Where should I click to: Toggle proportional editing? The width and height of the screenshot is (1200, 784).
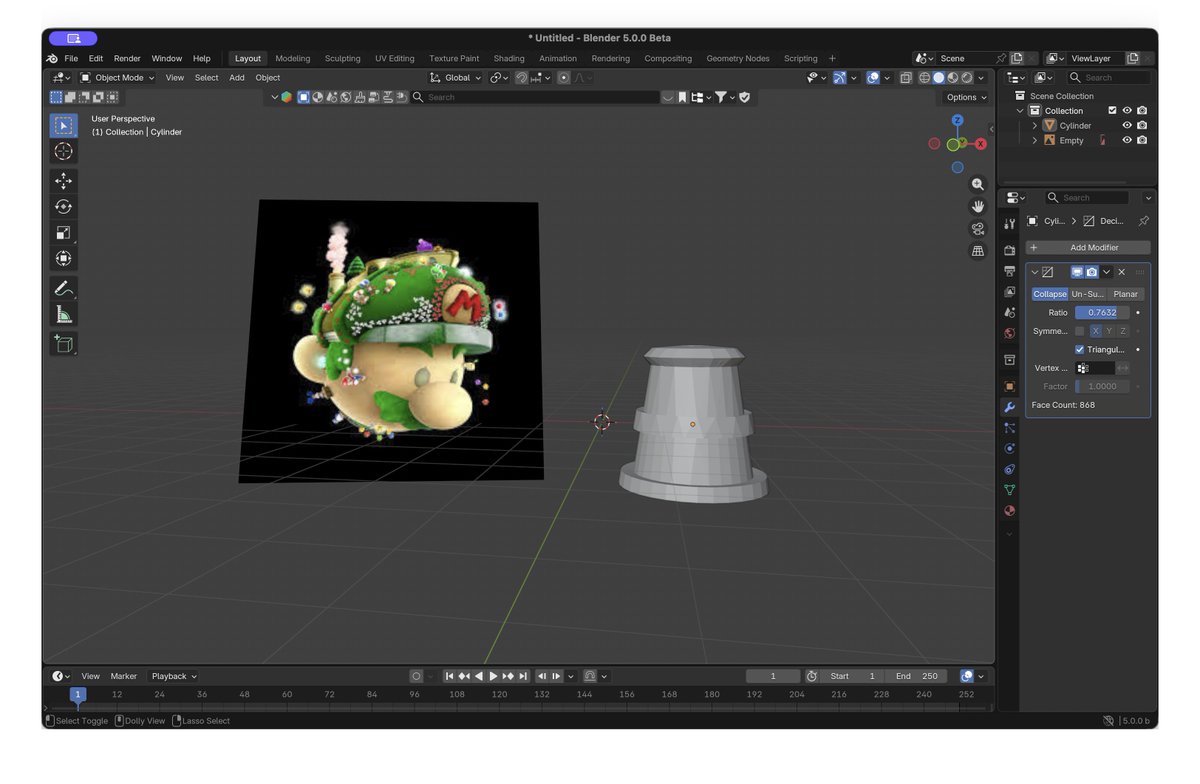(x=564, y=78)
